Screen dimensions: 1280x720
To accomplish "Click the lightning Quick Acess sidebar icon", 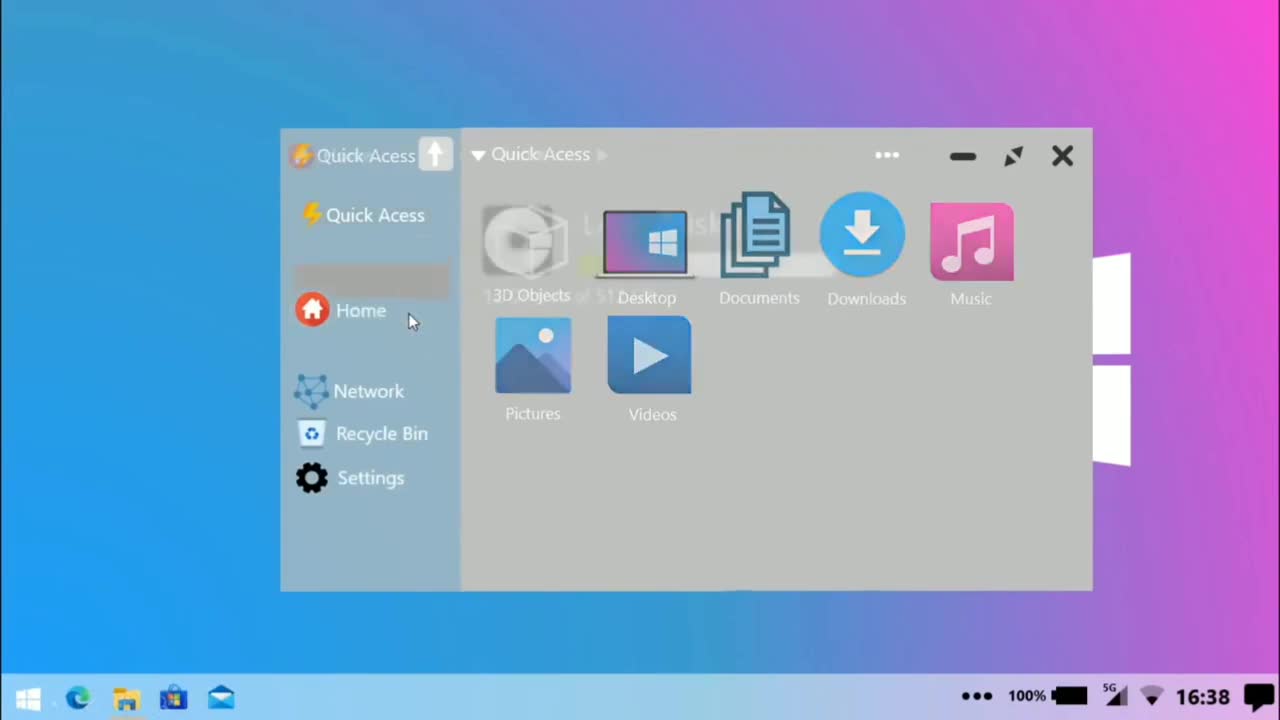I will point(312,215).
